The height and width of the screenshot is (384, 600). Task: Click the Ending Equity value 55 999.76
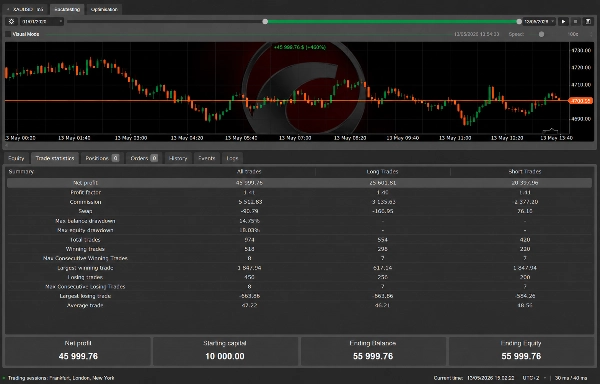click(x=521, y=356)
